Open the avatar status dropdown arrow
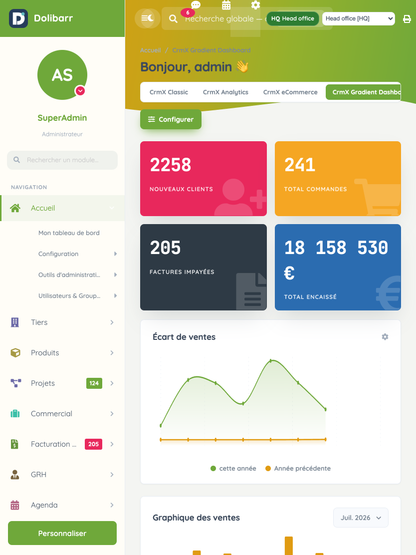This screenshot has width=416, height=555. [x=80, y=91]
